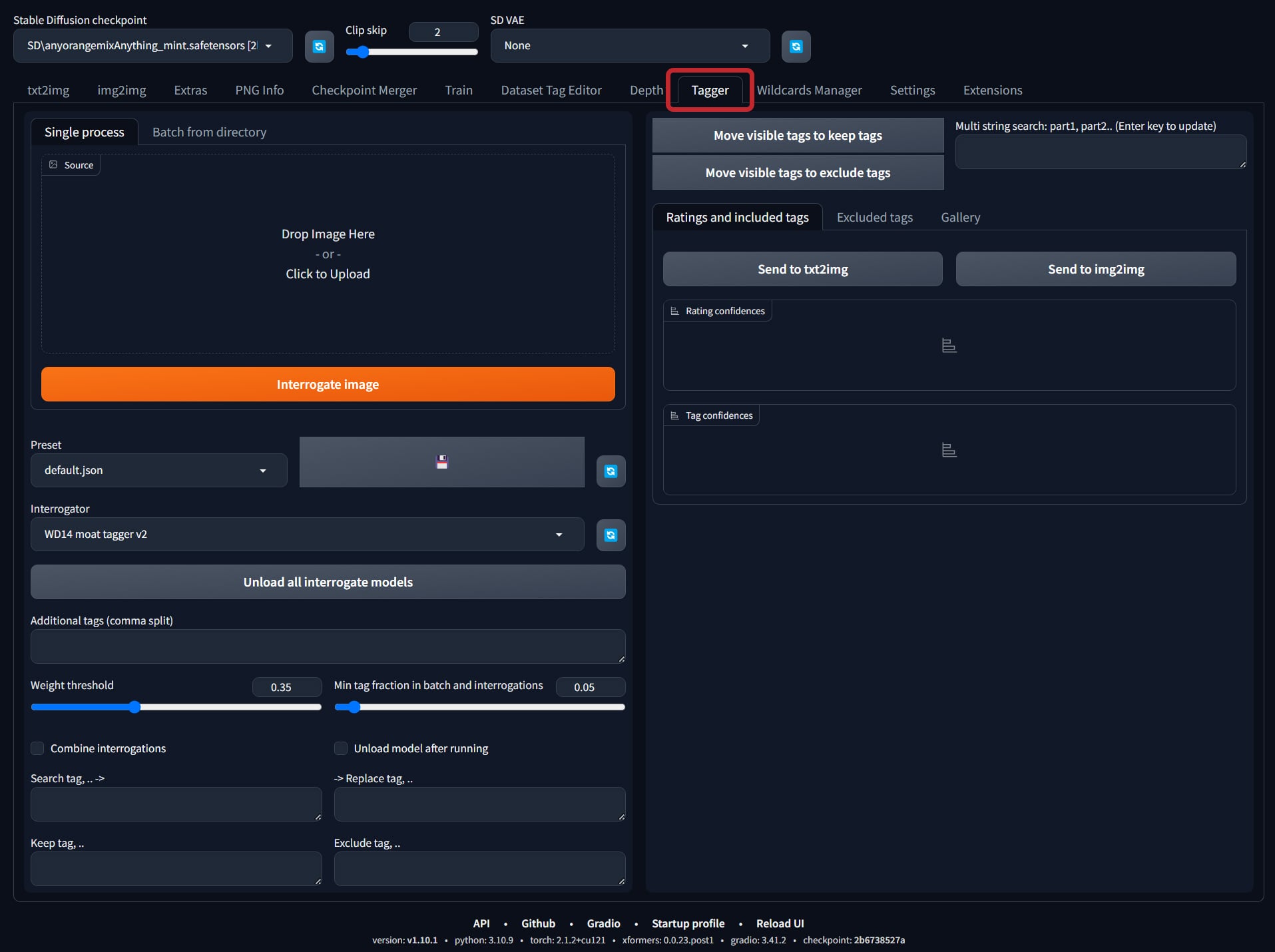Refresh the SD VAE list
The height and width of the screenshot is (952, 1275).
(x=796, y=46)
